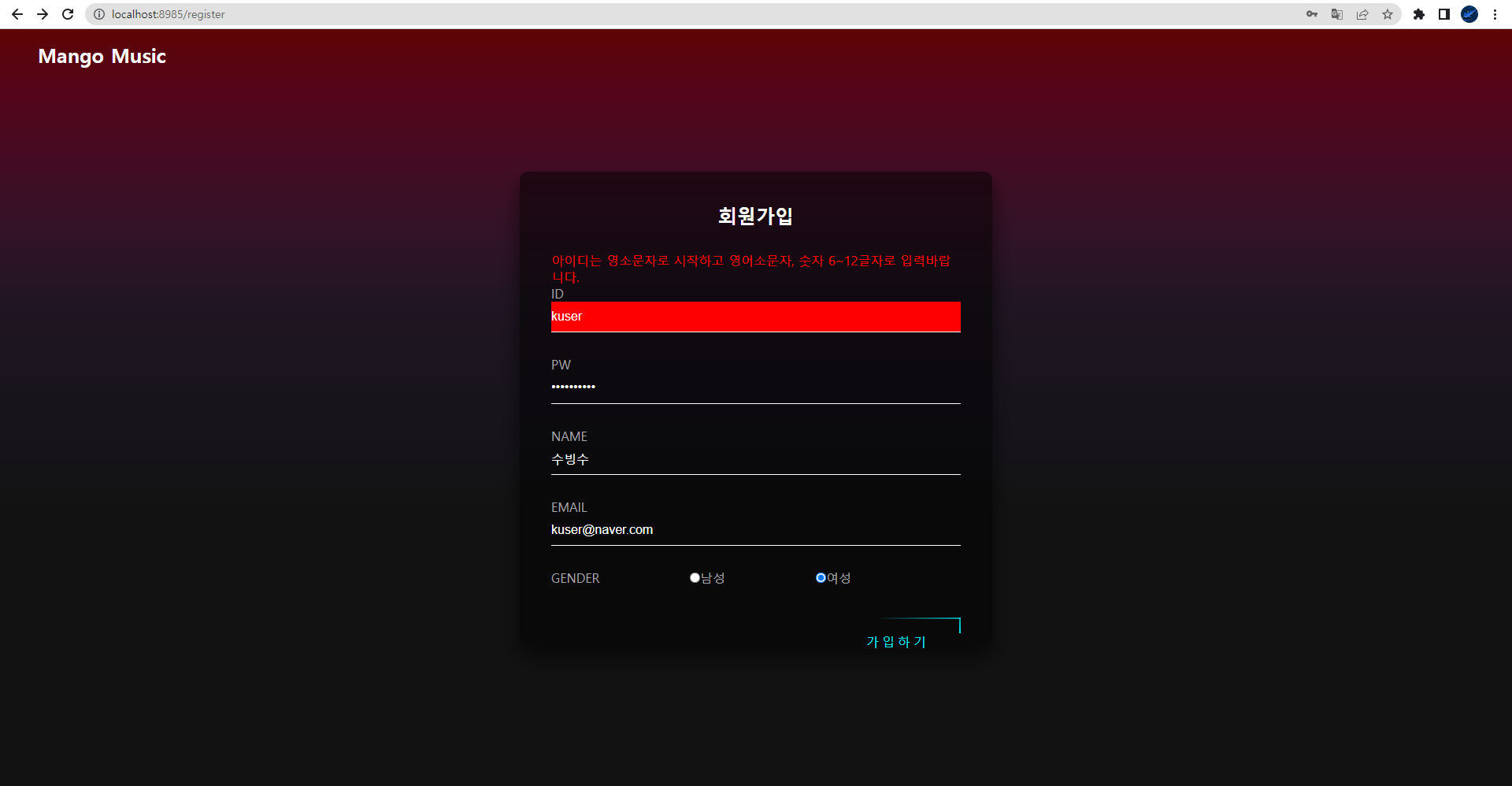Reload the register page
This screenshot has height=786, width=1512.
click(x=66, y=14)
